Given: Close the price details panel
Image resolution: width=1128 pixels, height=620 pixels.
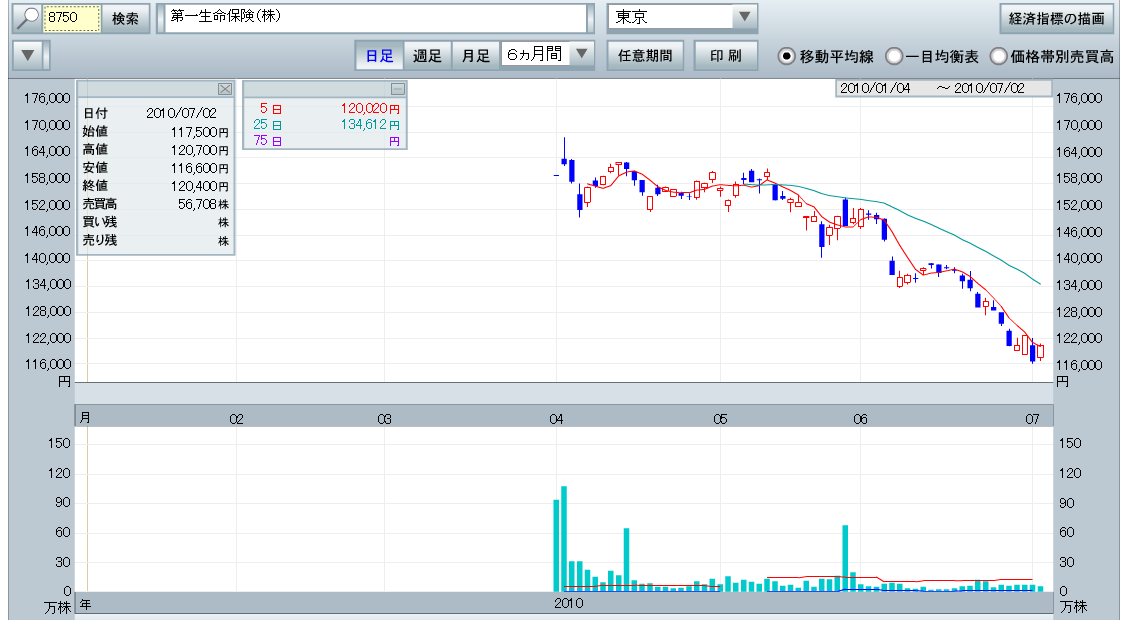Looking at the screenshot, I should tap(225, 89).
